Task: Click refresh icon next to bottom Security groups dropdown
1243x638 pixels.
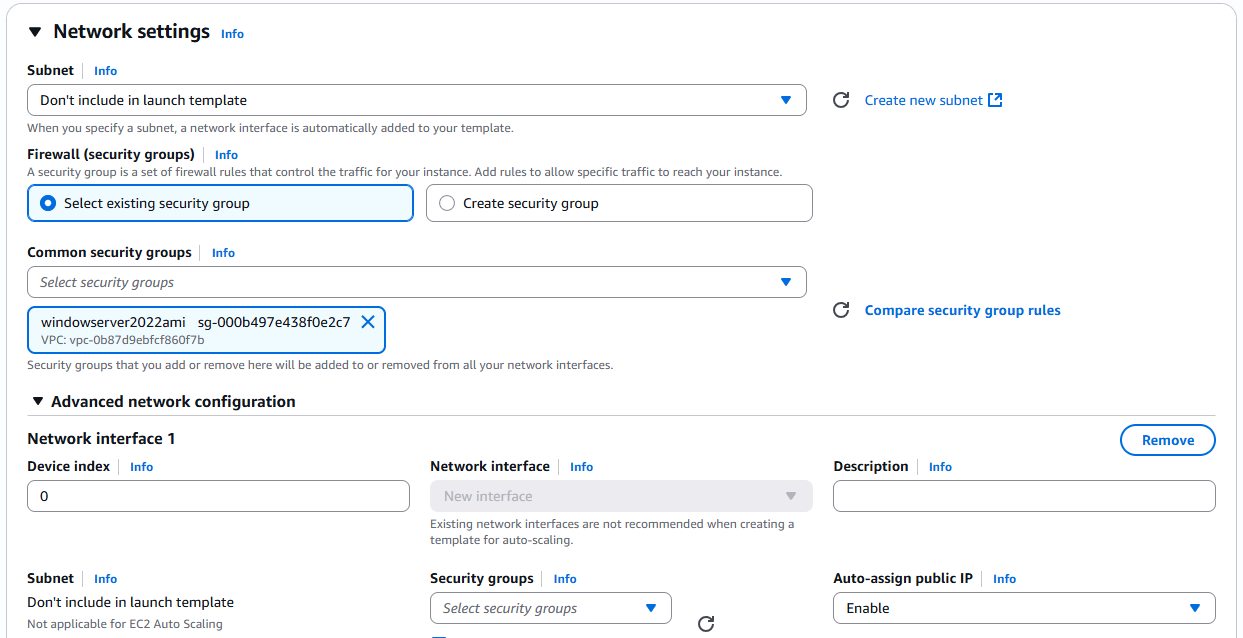Action: coord(706,624)
